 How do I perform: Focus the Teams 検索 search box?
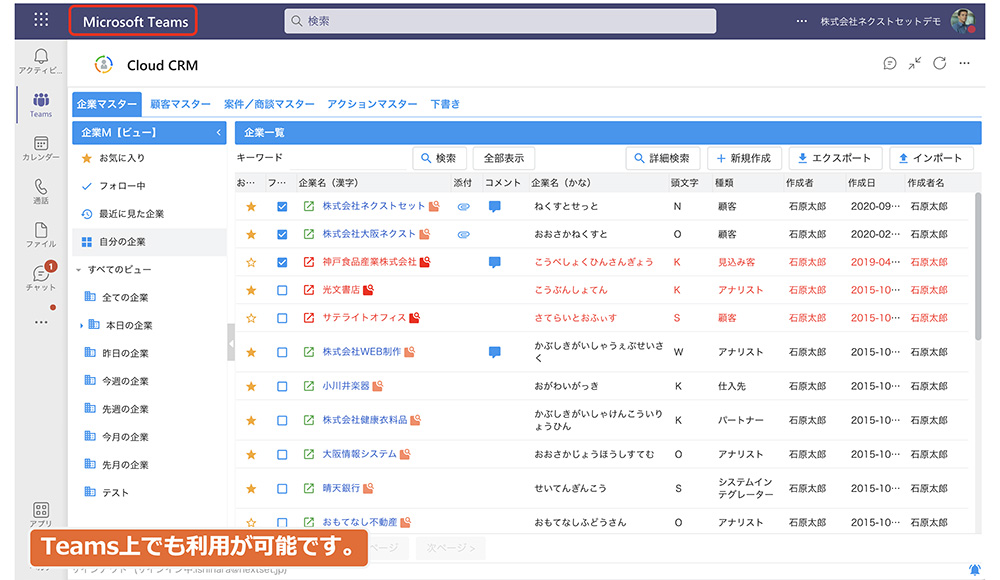coord(500,21)
